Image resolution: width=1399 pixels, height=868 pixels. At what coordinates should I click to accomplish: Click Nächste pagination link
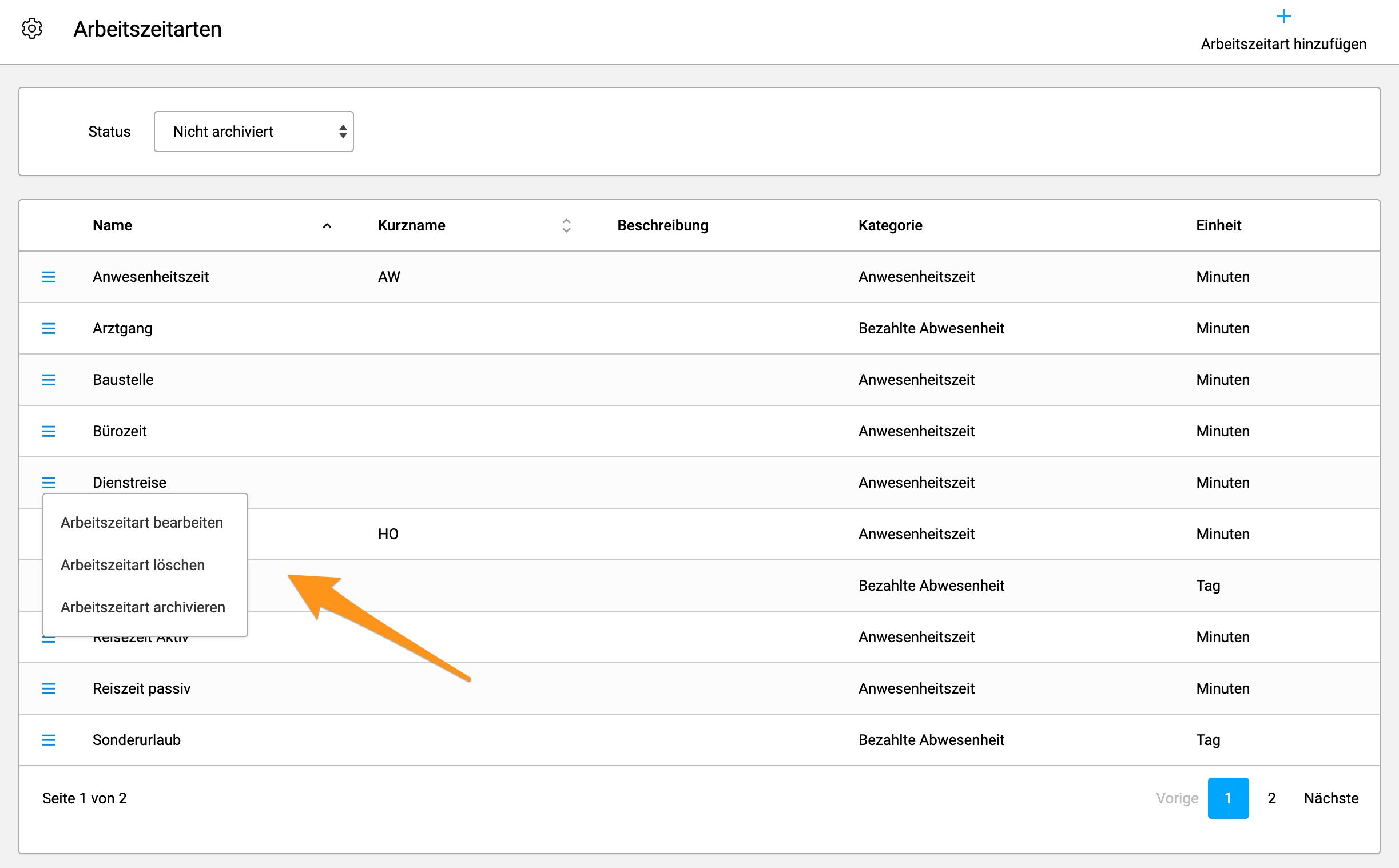(x=1331, y=798)
